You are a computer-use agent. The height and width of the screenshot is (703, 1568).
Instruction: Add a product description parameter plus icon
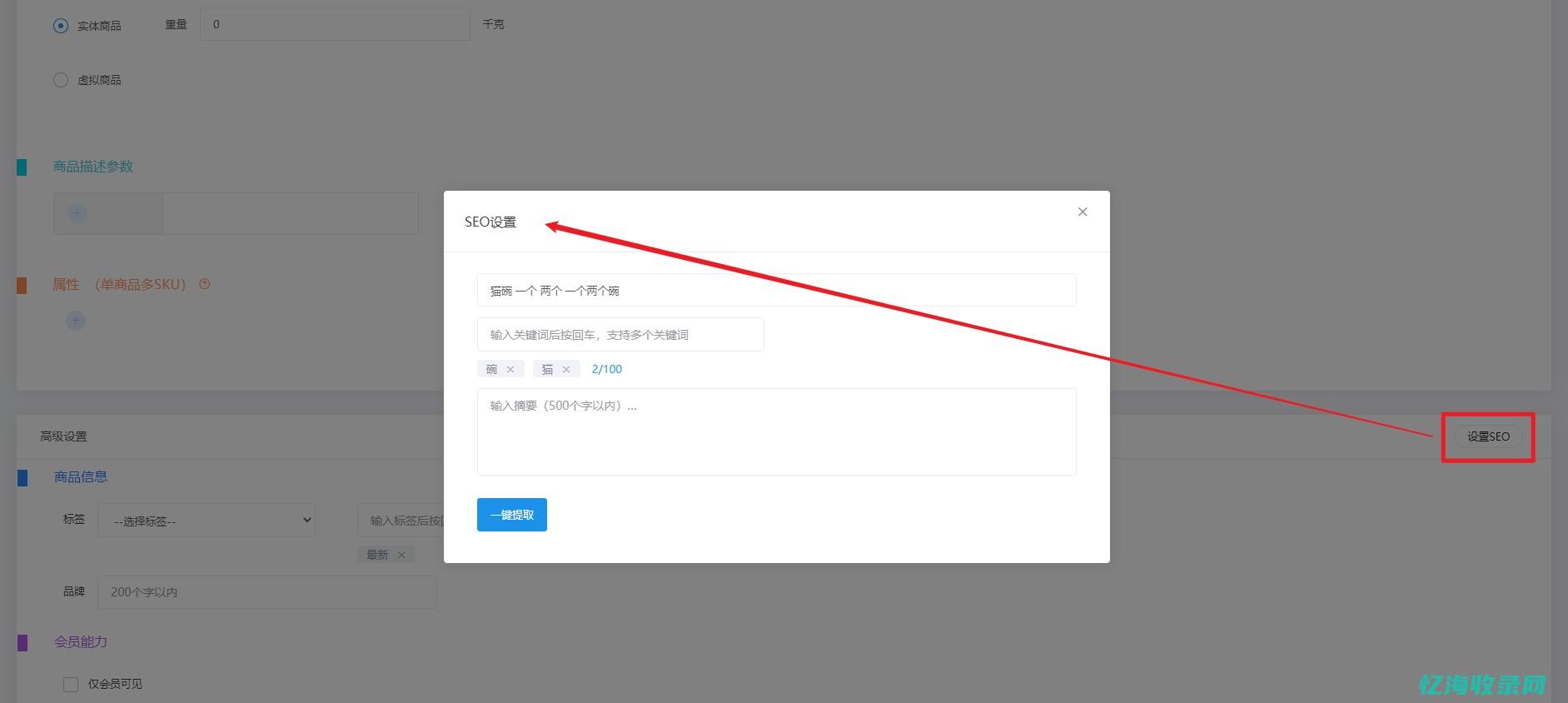tap(77, 213)
